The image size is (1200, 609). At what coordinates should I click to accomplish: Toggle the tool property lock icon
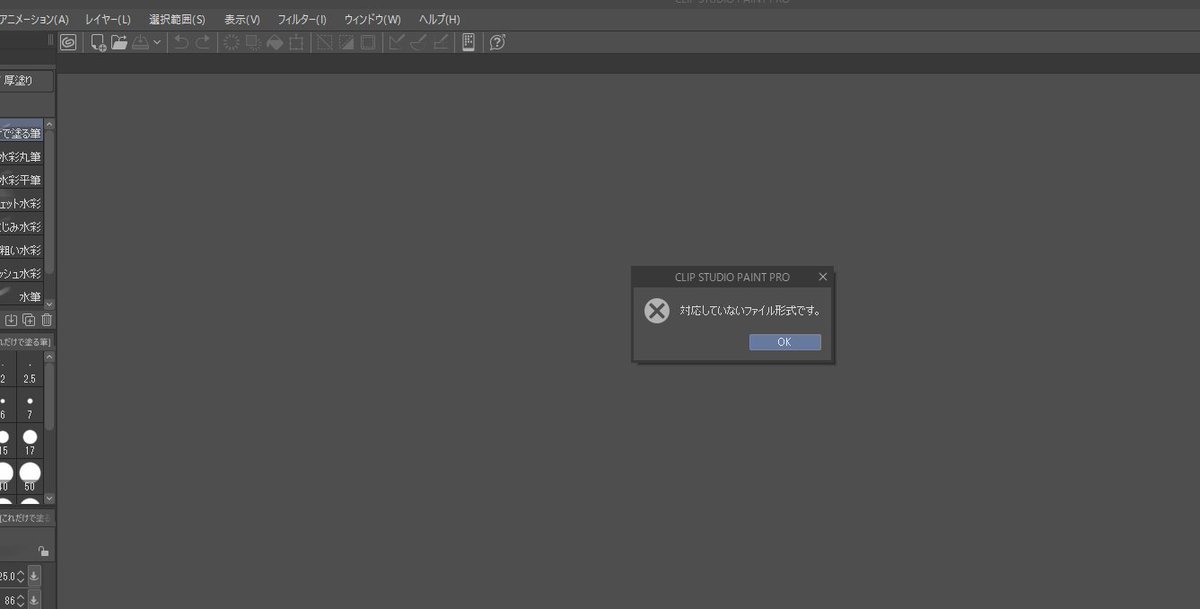click(42, 551)
